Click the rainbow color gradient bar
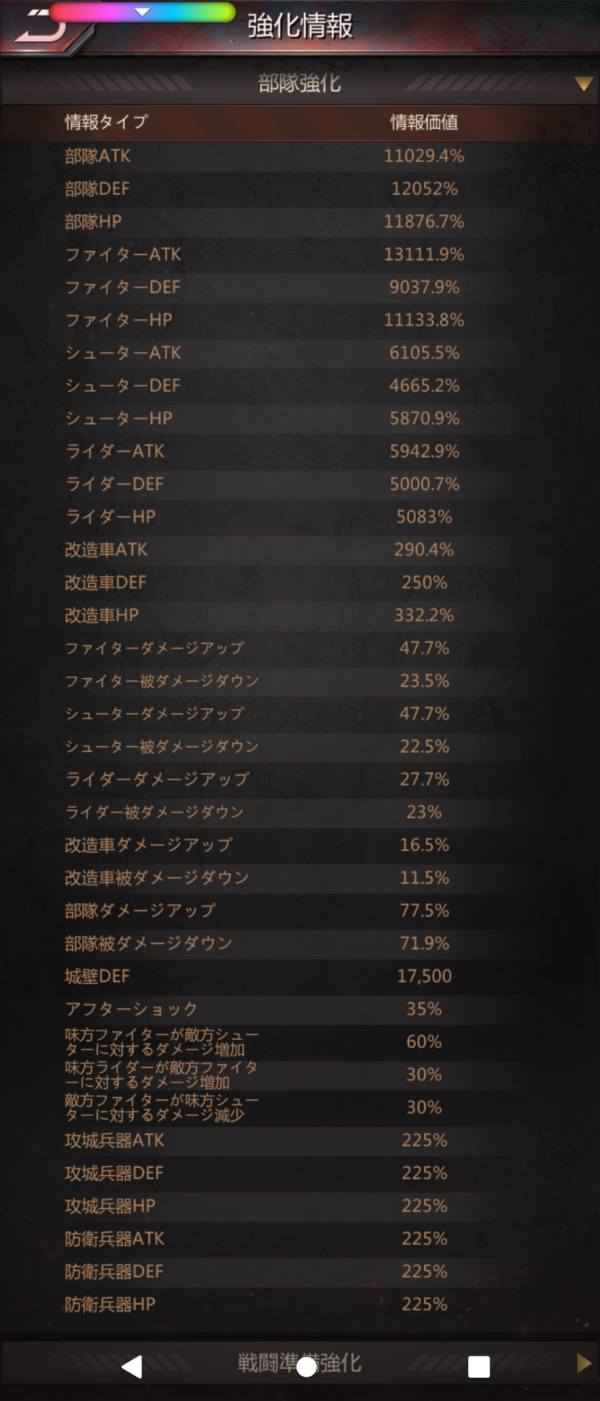This screenshot has width=600, height=1401. tap(142, 12)
